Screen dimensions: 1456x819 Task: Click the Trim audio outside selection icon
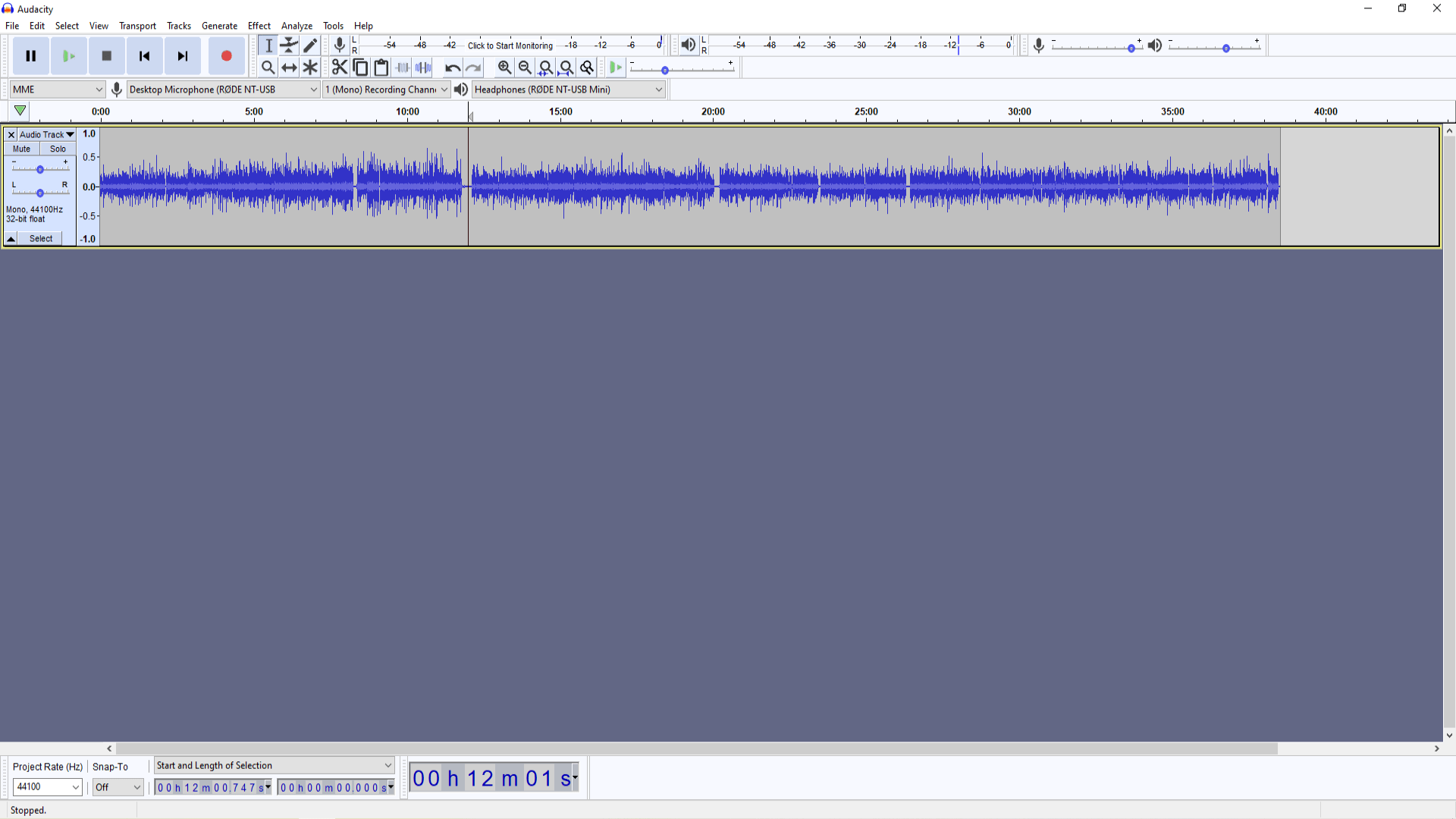[403, 67]
